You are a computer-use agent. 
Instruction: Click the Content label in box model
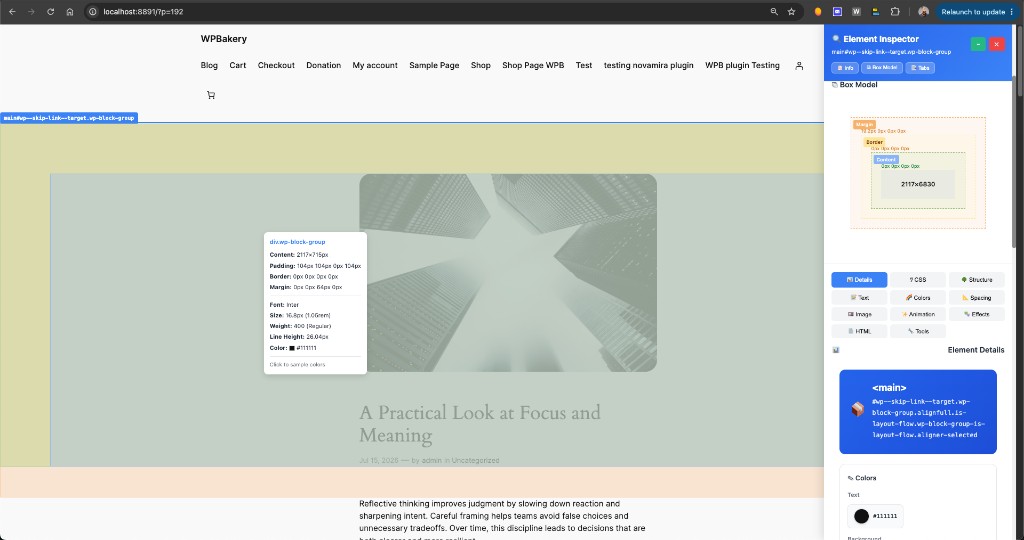coord(886,159)
